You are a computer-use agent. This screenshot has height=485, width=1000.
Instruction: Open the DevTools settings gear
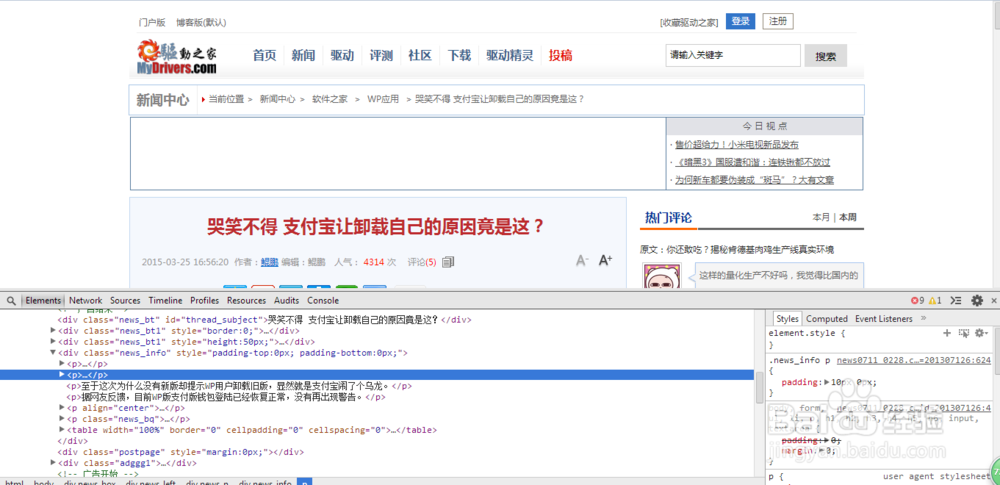point(976,301)
